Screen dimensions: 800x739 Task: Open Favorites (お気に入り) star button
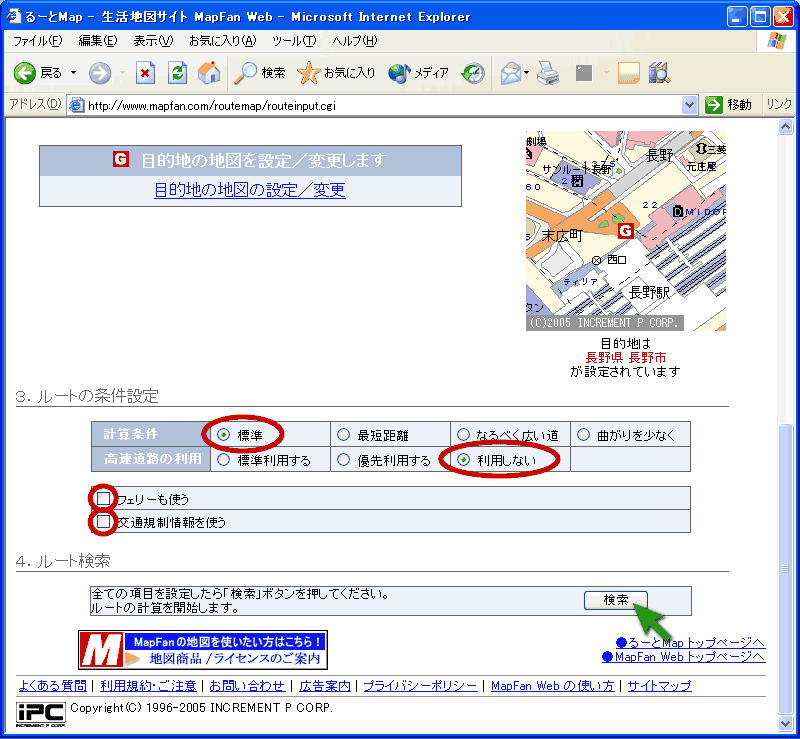pyautogui.click(x=336, y=73)
